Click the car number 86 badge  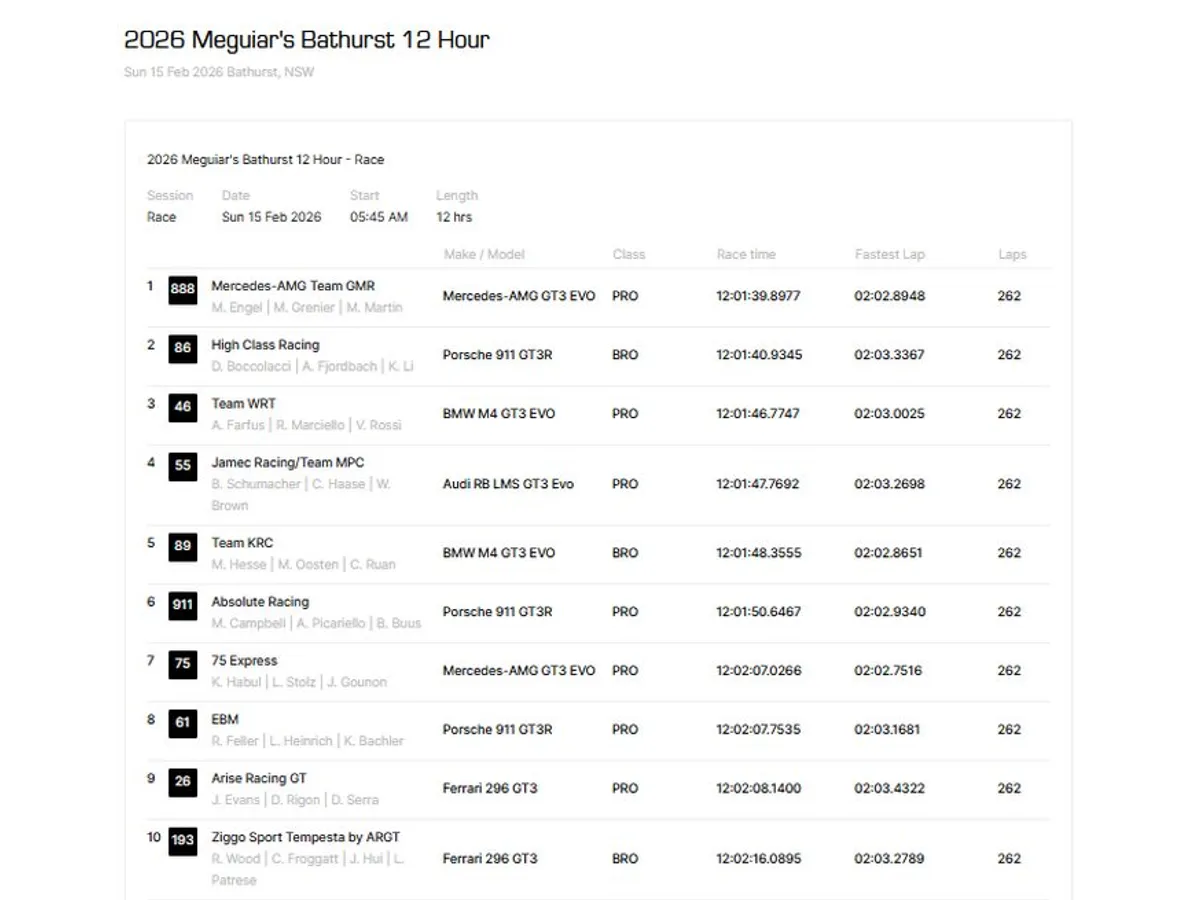tap(183, 349)
